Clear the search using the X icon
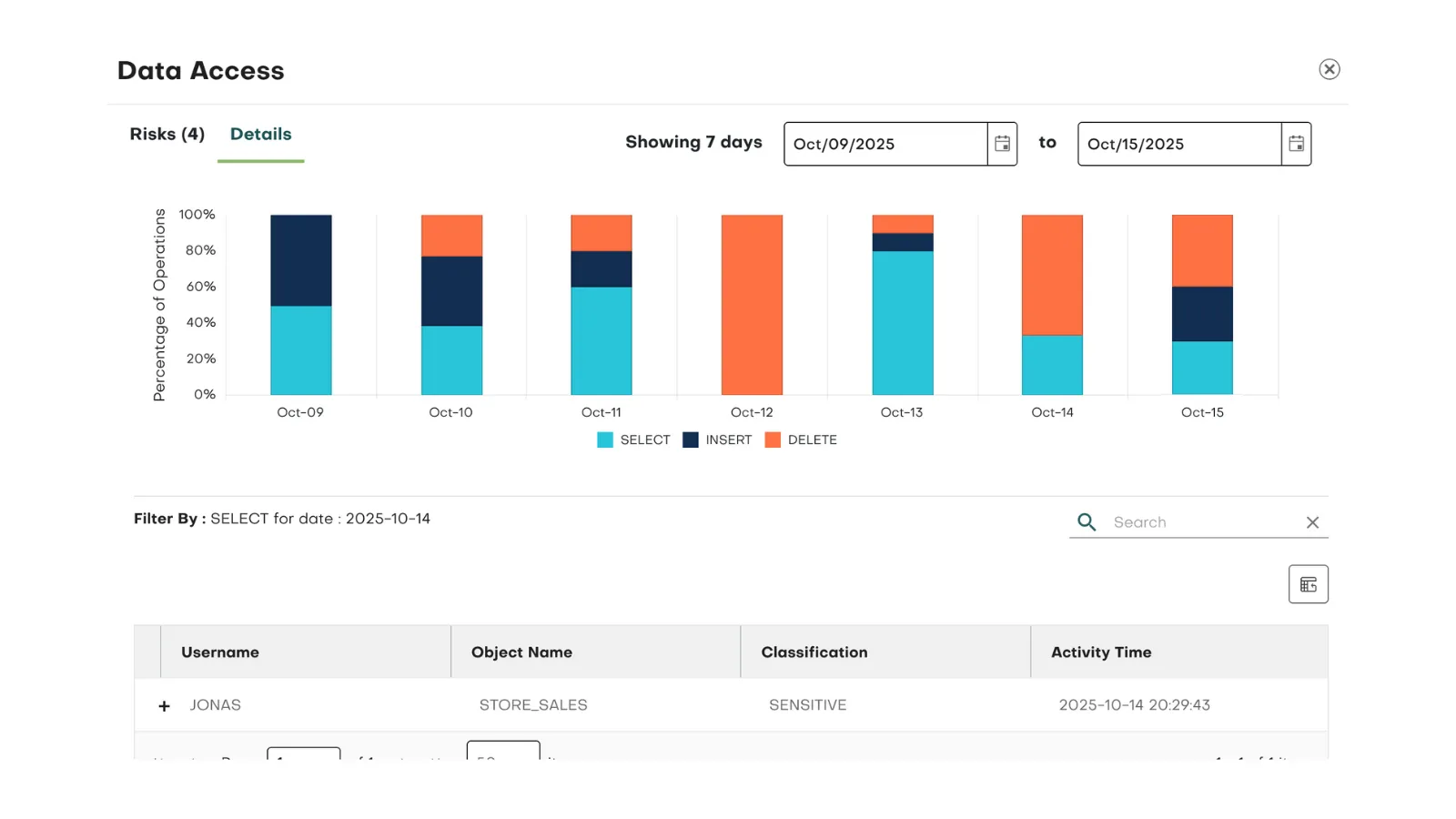The height and width of the screenshot is (819, 1456). coord(1312,521)
